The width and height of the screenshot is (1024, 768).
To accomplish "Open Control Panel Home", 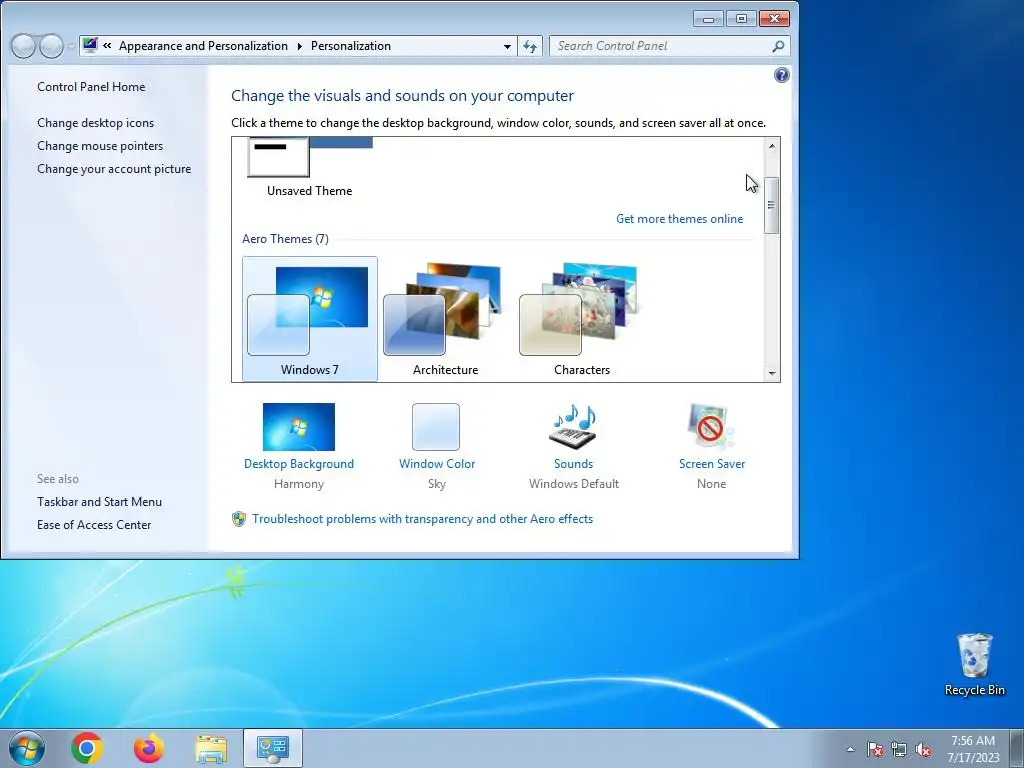I will (91, 86).
